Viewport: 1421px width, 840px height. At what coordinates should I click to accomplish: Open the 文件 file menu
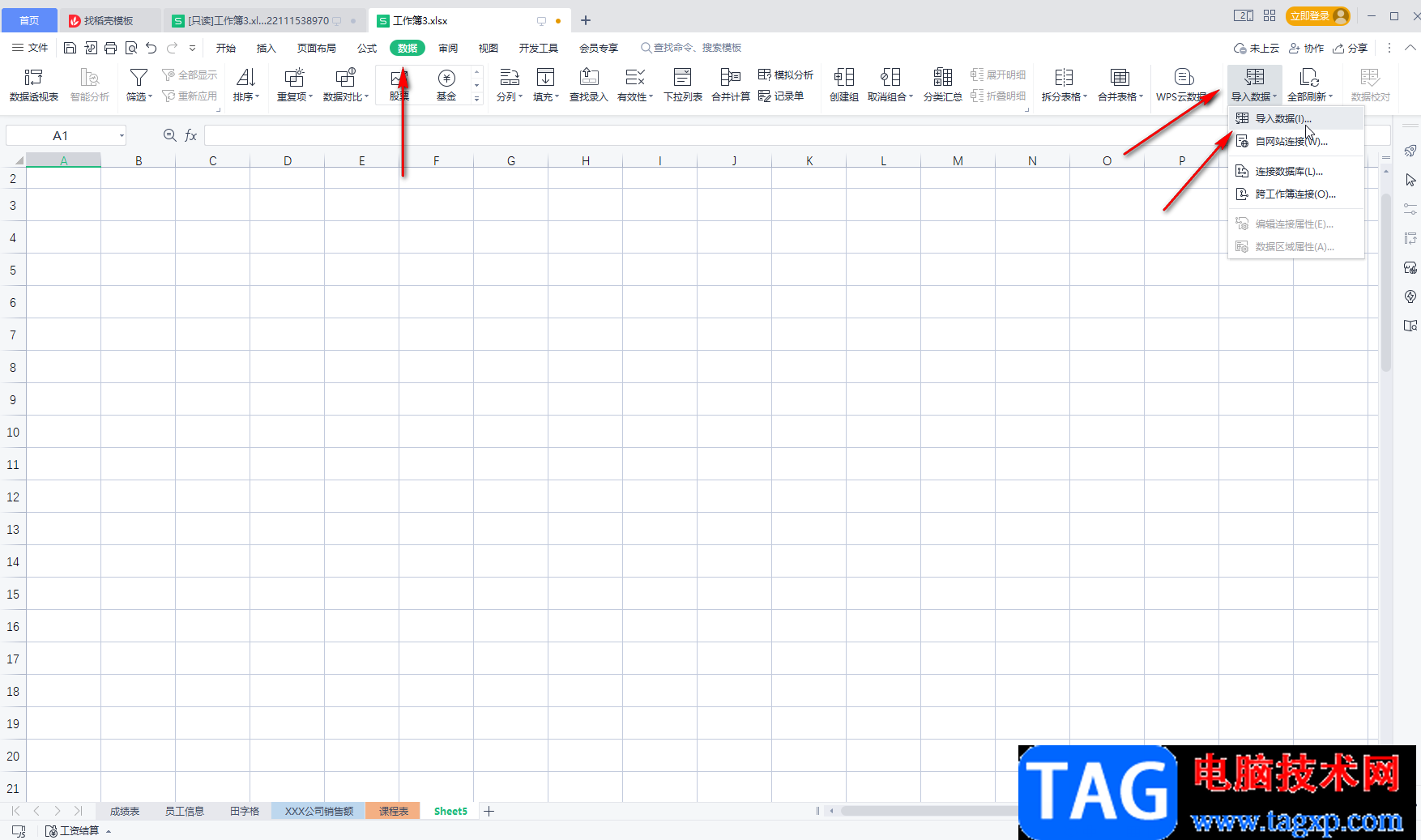tap(30, 48)
